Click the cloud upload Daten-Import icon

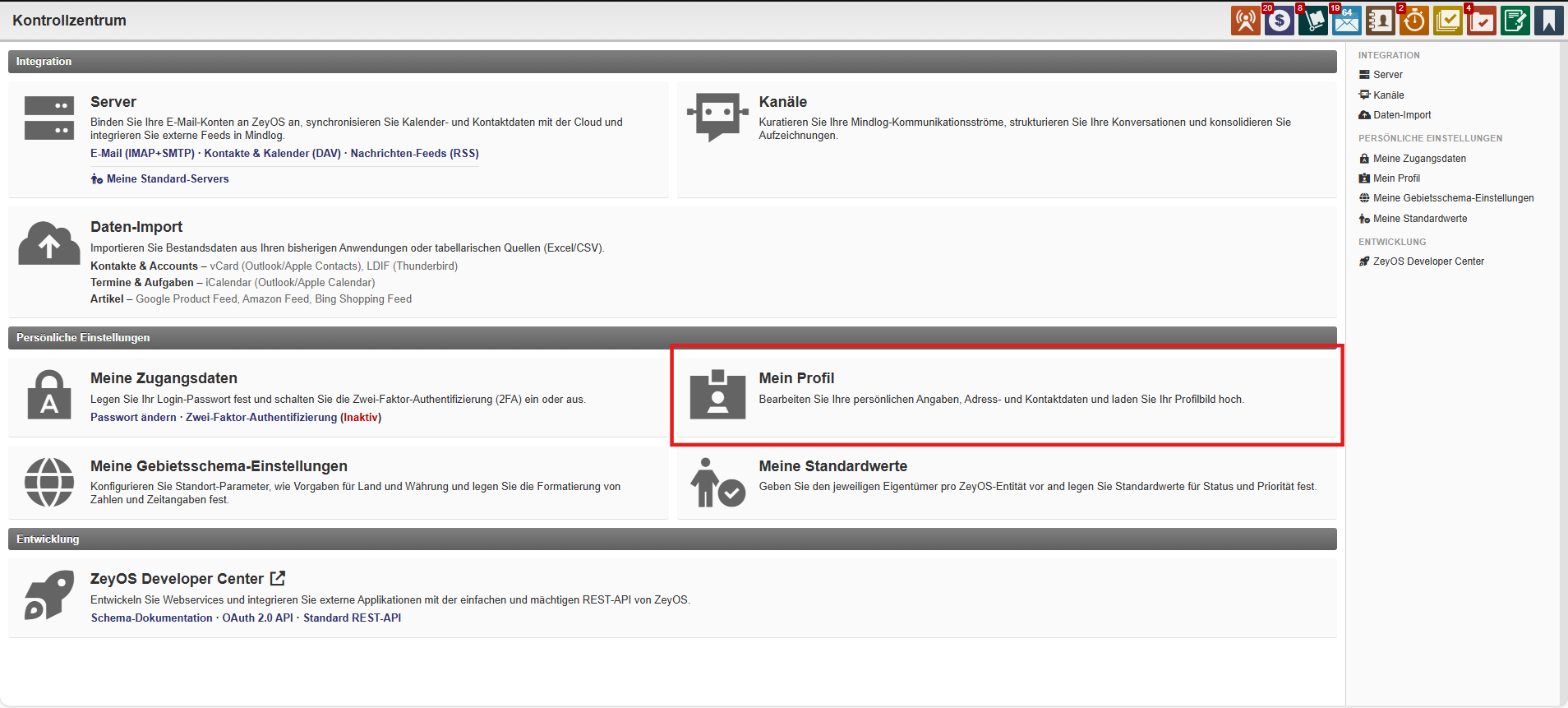coord(49,244)
